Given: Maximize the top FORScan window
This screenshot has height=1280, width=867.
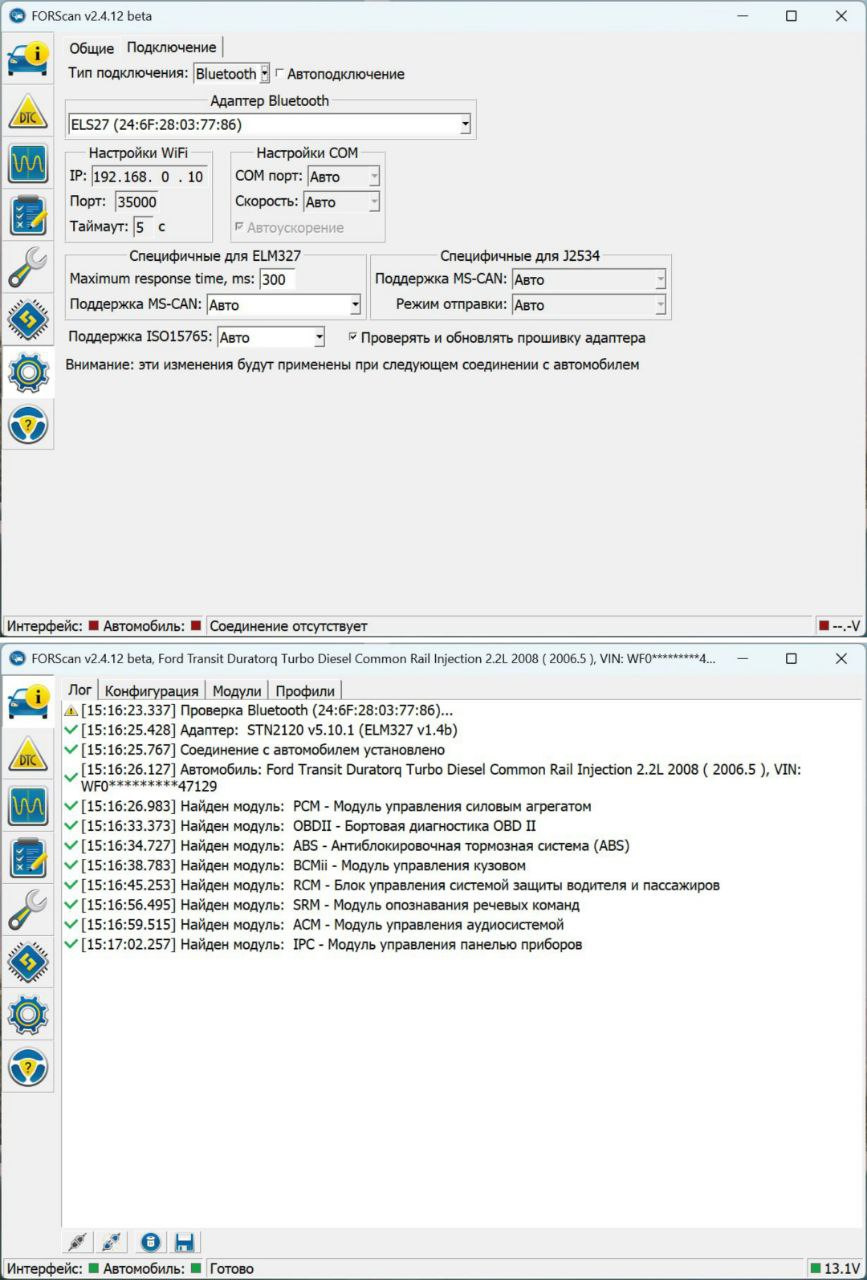Looking at the screenshot, I should pos(791,16).
